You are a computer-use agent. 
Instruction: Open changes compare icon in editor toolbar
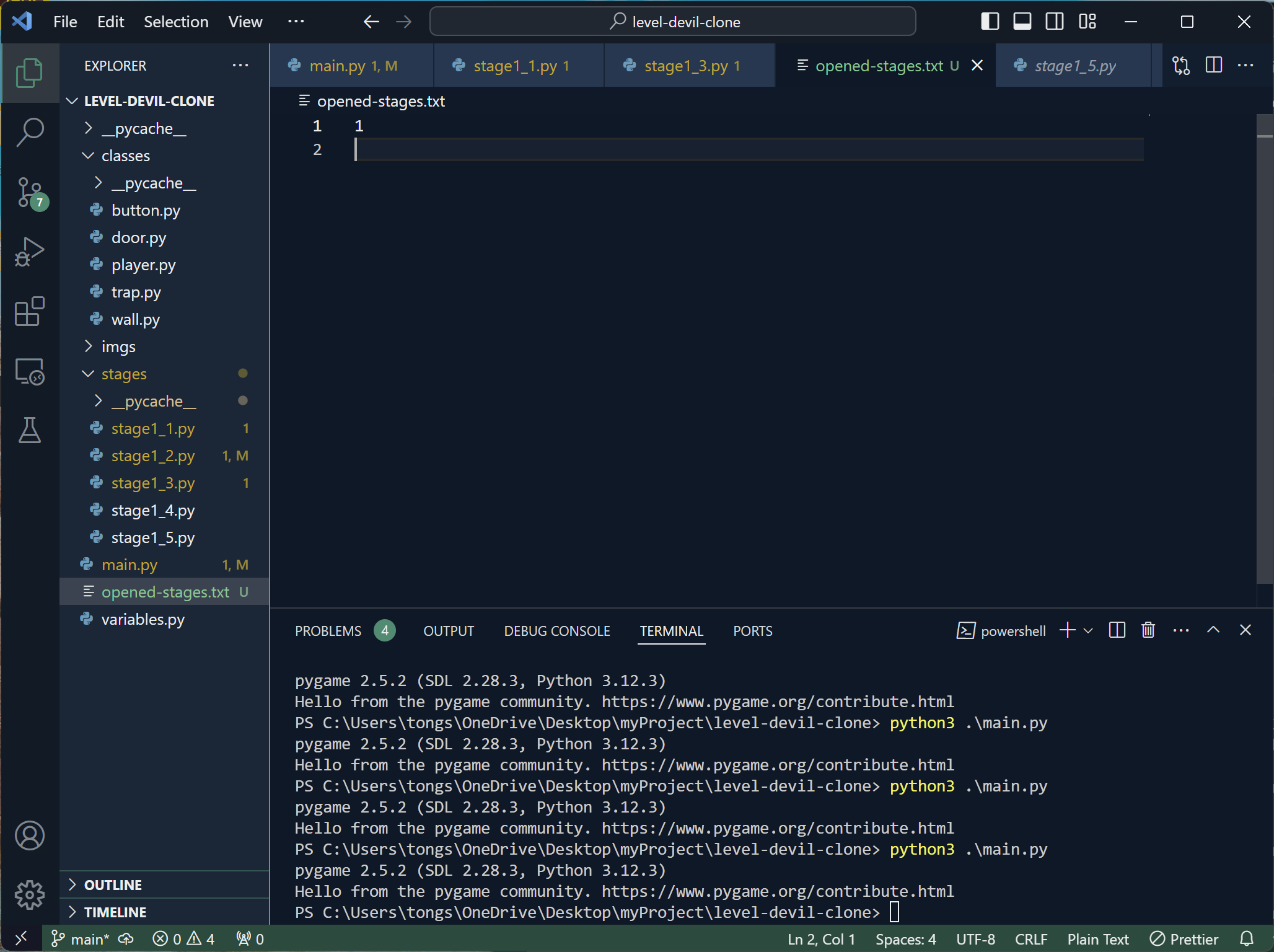pyautogui.click(x=1181, y=65)
